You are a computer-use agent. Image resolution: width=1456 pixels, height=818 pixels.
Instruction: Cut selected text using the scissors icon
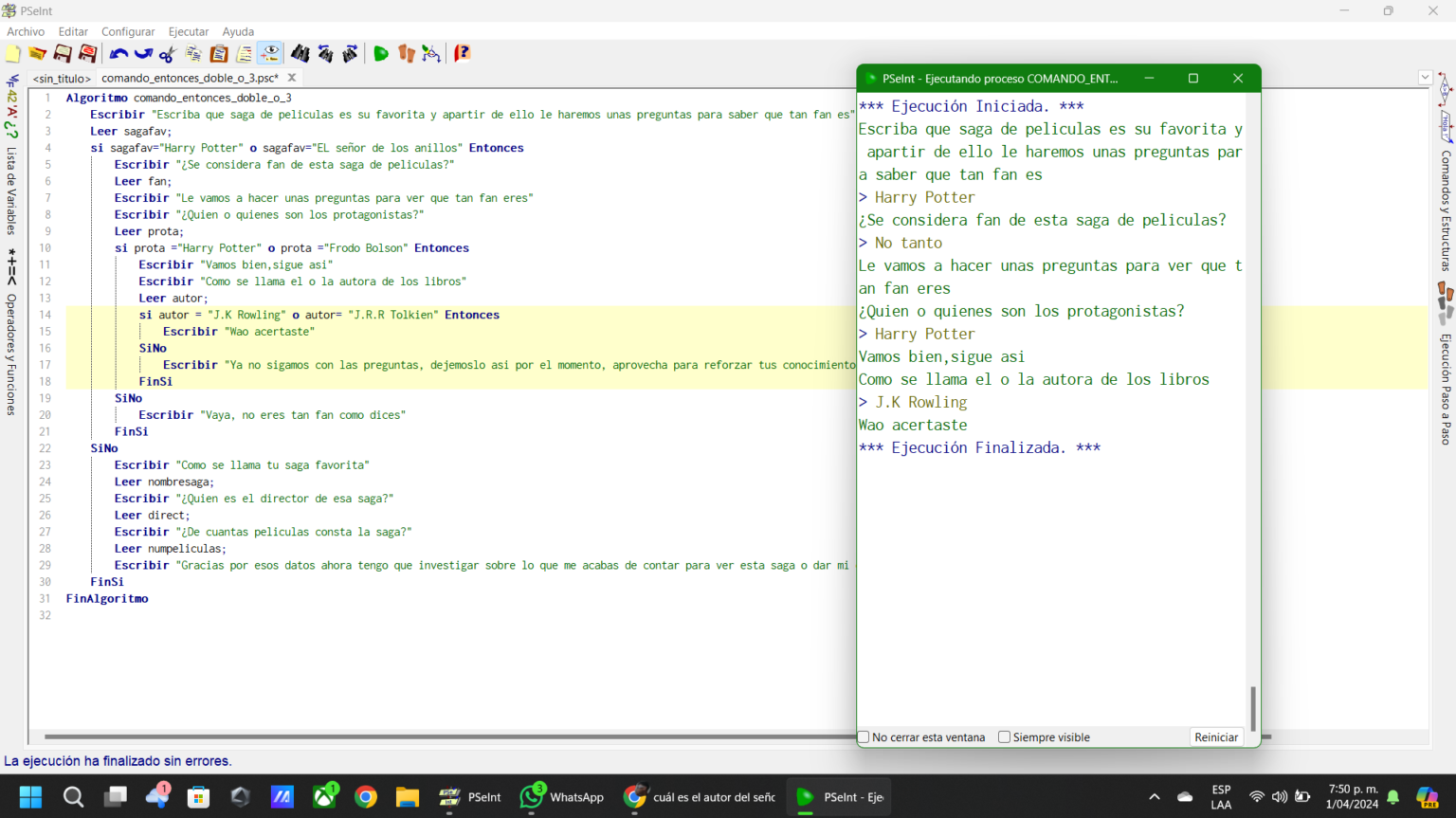169,53
